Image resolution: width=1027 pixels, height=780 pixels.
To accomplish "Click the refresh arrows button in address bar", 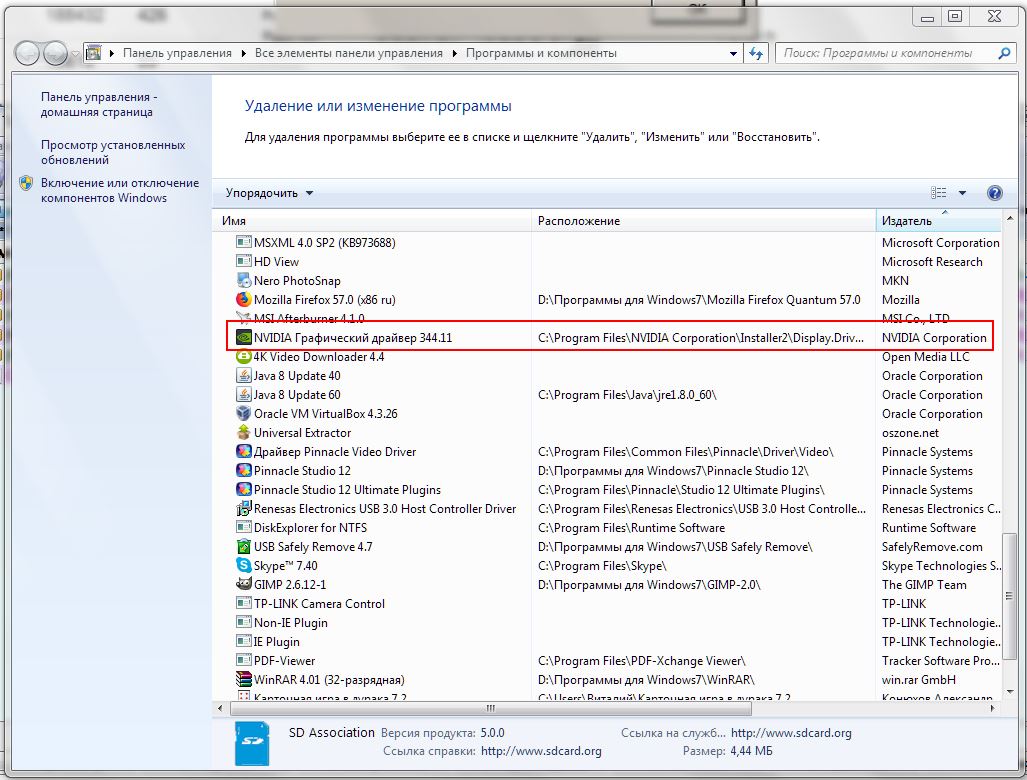I will click(x=756, y=53).
